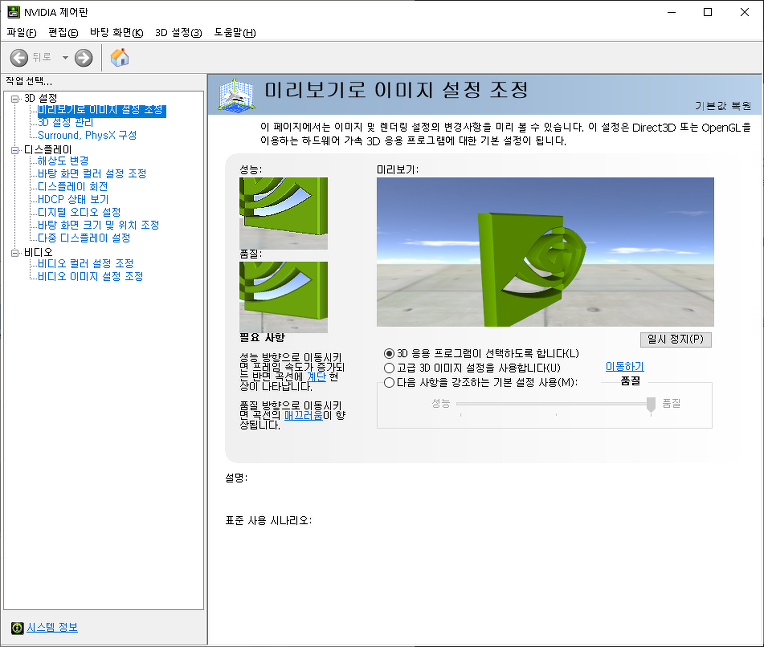
Task: Open the 3D 설정(3) menu
Action: pyautogui.click(x=178, y=33)
